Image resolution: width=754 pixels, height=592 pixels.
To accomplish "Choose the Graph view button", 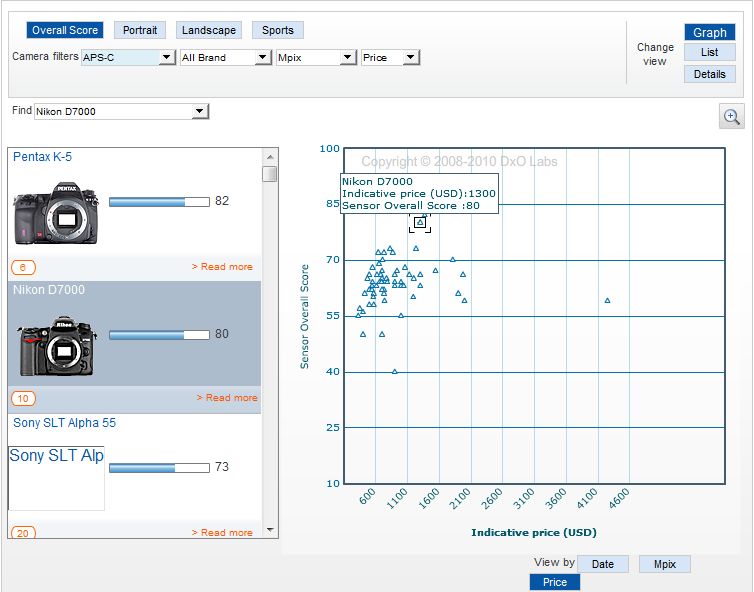I will coord(710,33).
